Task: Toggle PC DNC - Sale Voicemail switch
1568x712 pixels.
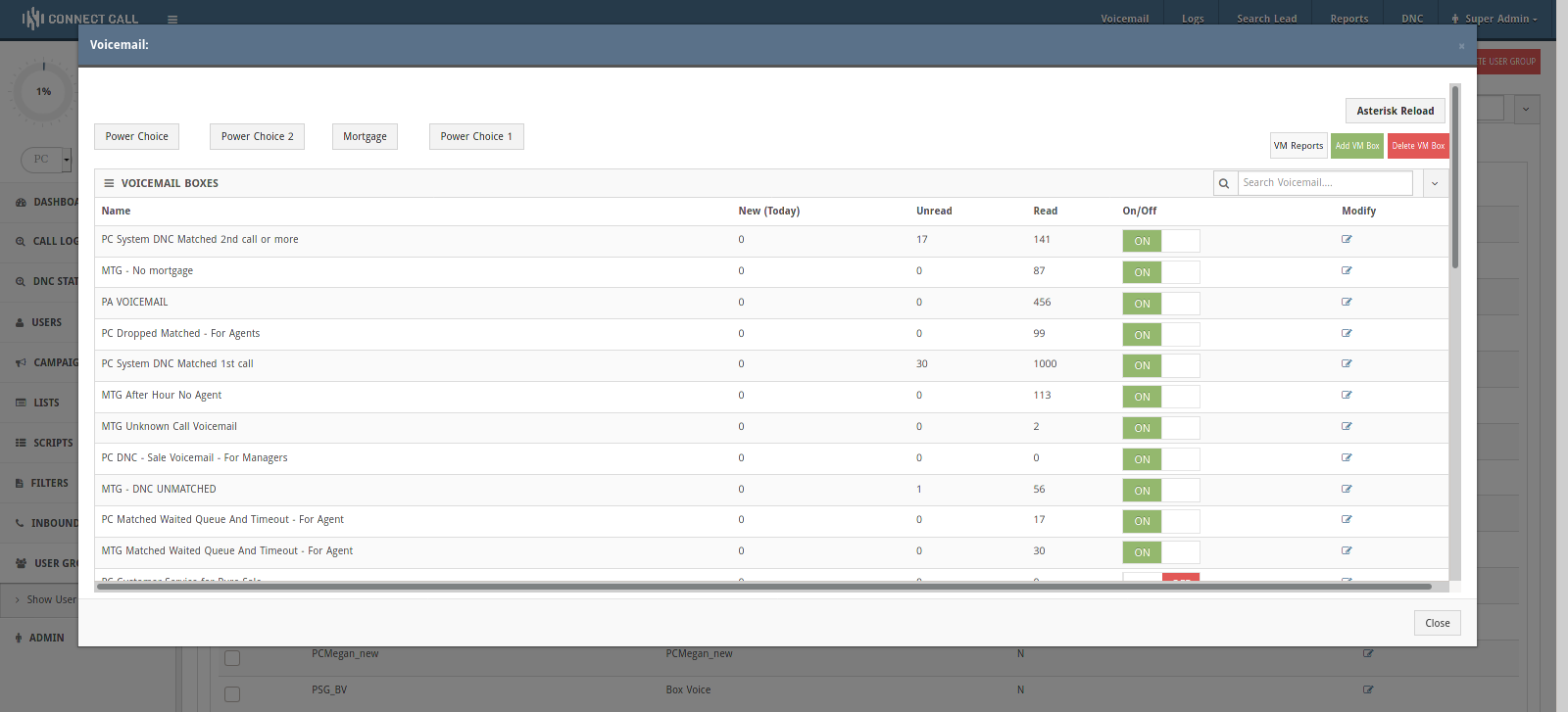Action: (x=1161, y=459)
